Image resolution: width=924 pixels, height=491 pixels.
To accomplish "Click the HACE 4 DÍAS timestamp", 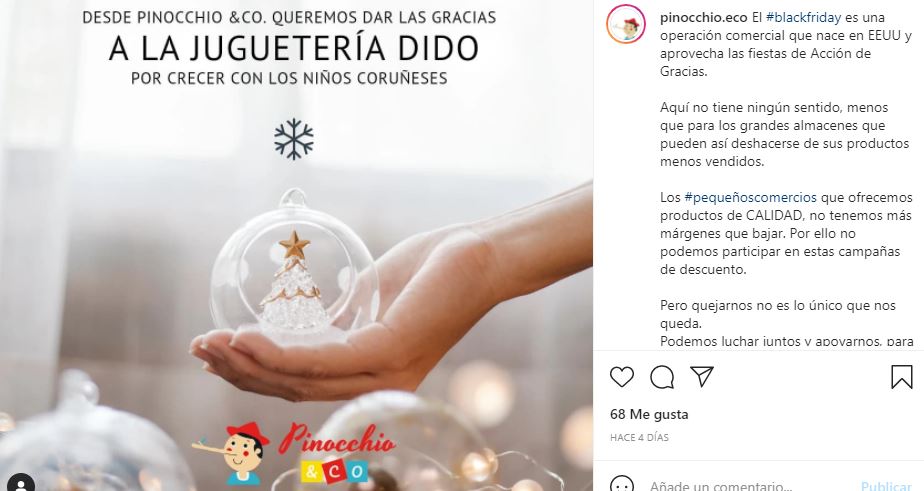I will pyautogui.click(x=639, y=437).
